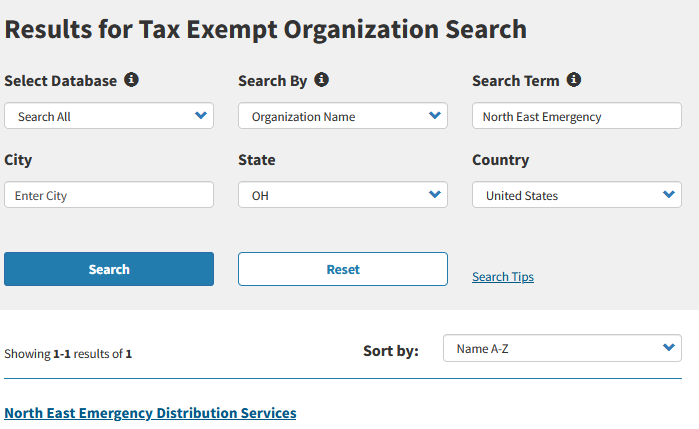Click the chevron arrow in Sort by
This screenshot has height=429, width=699.
669,347
